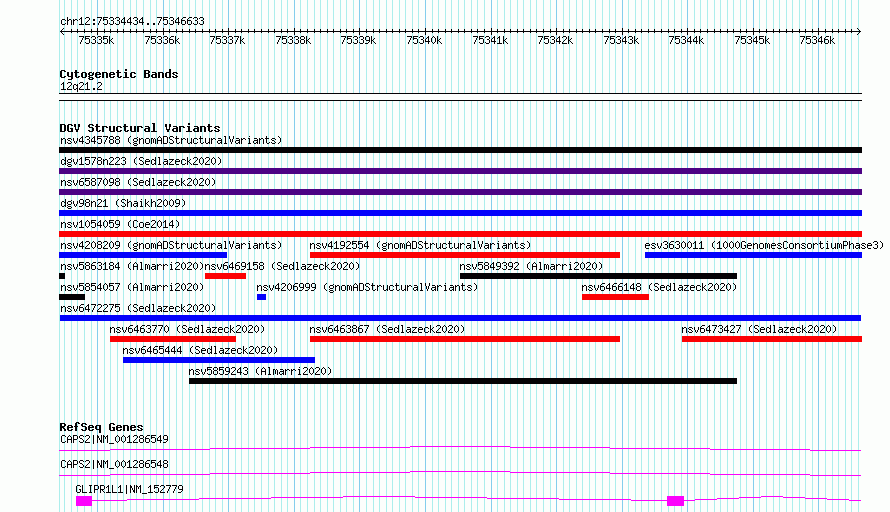
Task: Open the nsv5854057 Almarri2020 label
Action: click(132, 287)
